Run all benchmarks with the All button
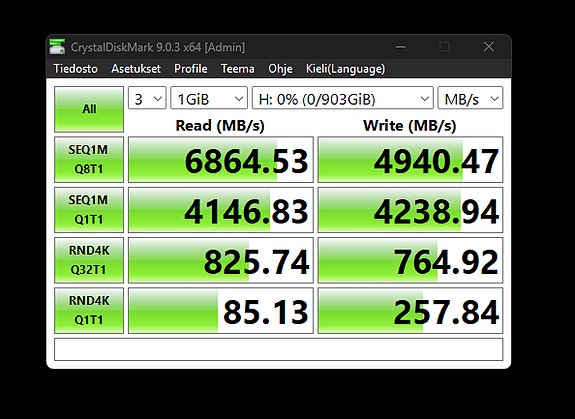This screenshot has height=419, width=575. point(89,109)
